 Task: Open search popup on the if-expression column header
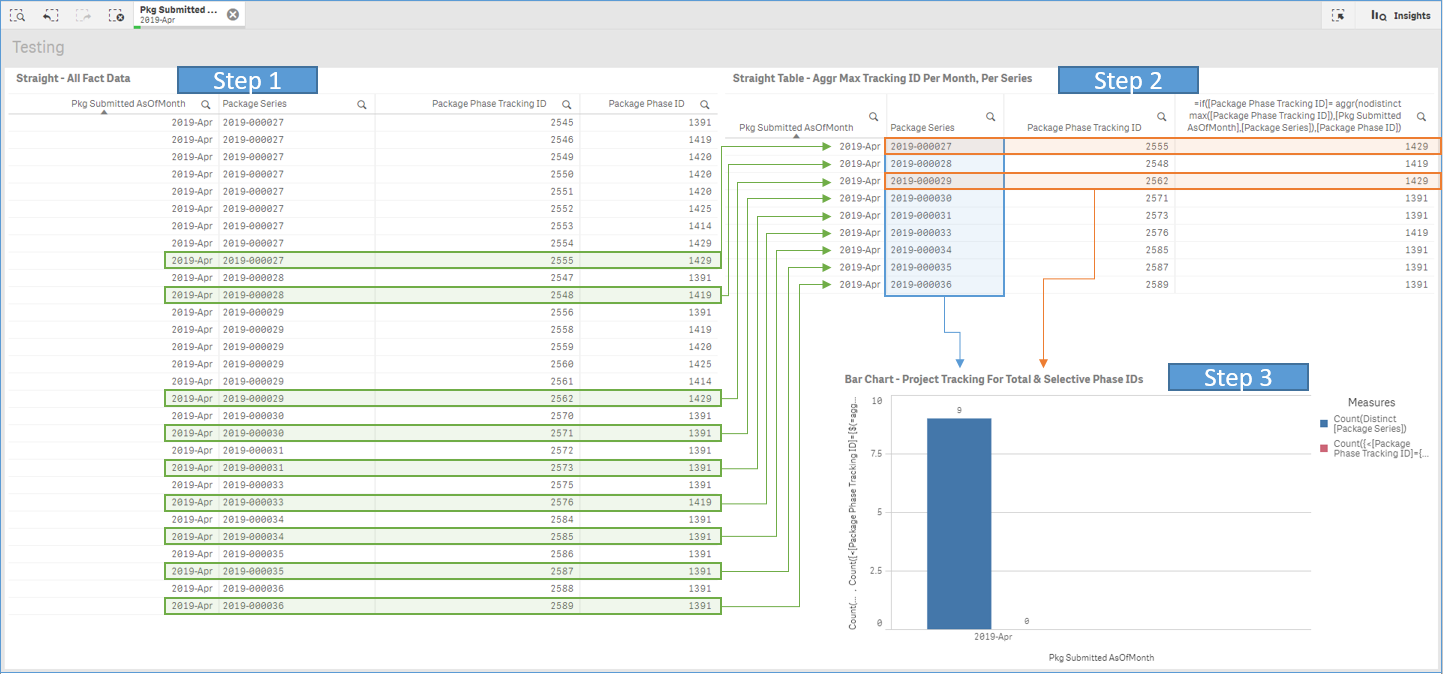click(1421, 116)
